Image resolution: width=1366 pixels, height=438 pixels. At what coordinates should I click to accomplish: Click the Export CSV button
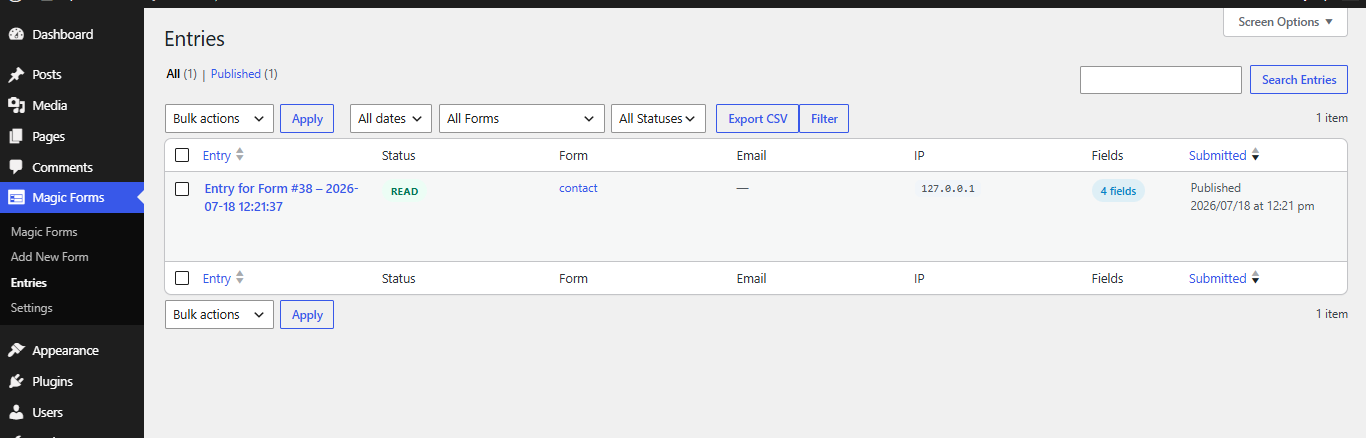pyautogui.click(x=758, y=118)
